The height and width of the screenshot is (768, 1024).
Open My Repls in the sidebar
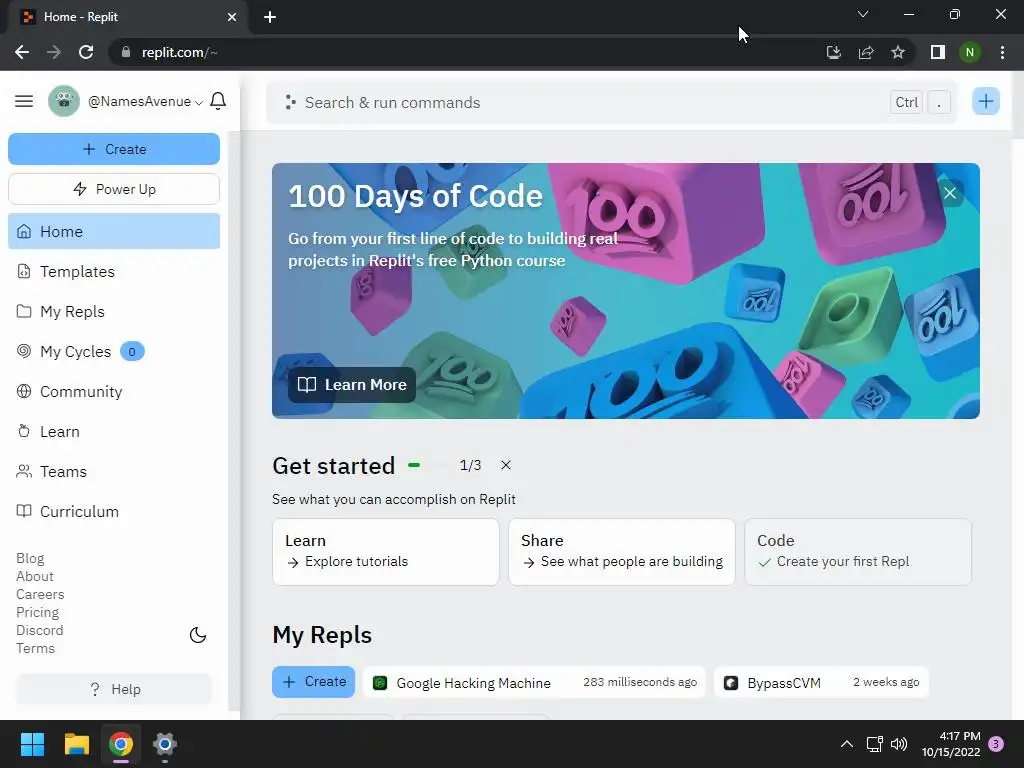pos(114,312)
